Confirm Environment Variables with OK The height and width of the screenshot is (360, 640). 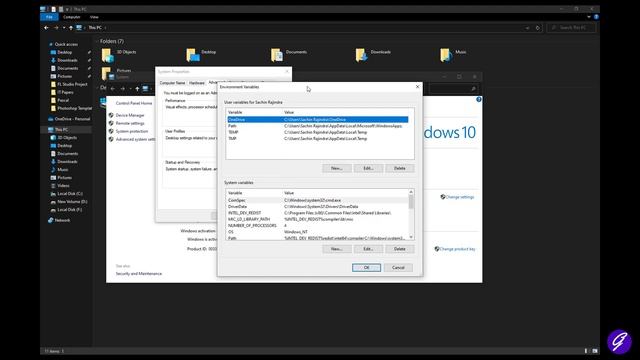[x=367, y=268]
